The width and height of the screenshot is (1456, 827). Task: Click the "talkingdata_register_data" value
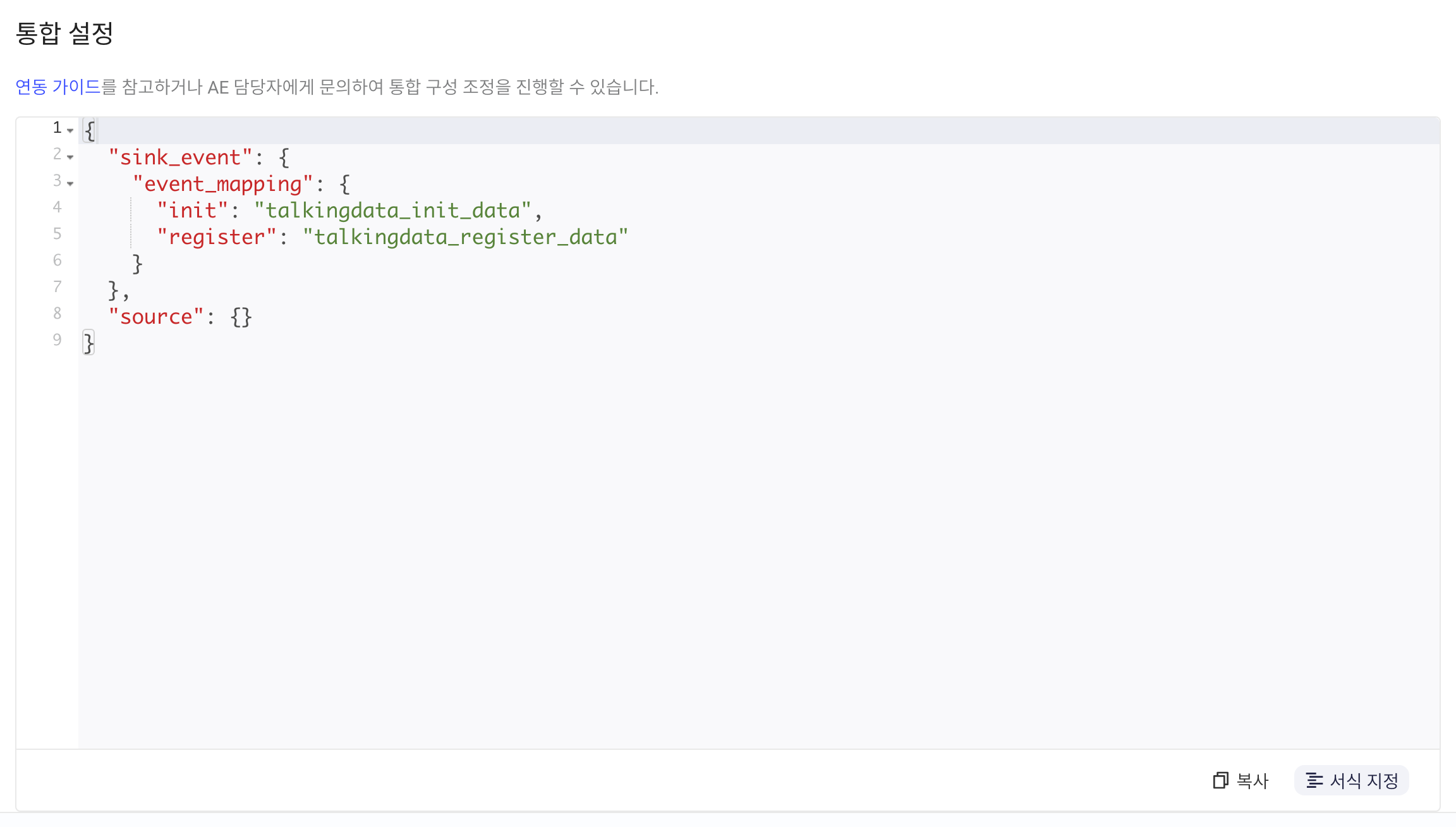pos(465,237)
